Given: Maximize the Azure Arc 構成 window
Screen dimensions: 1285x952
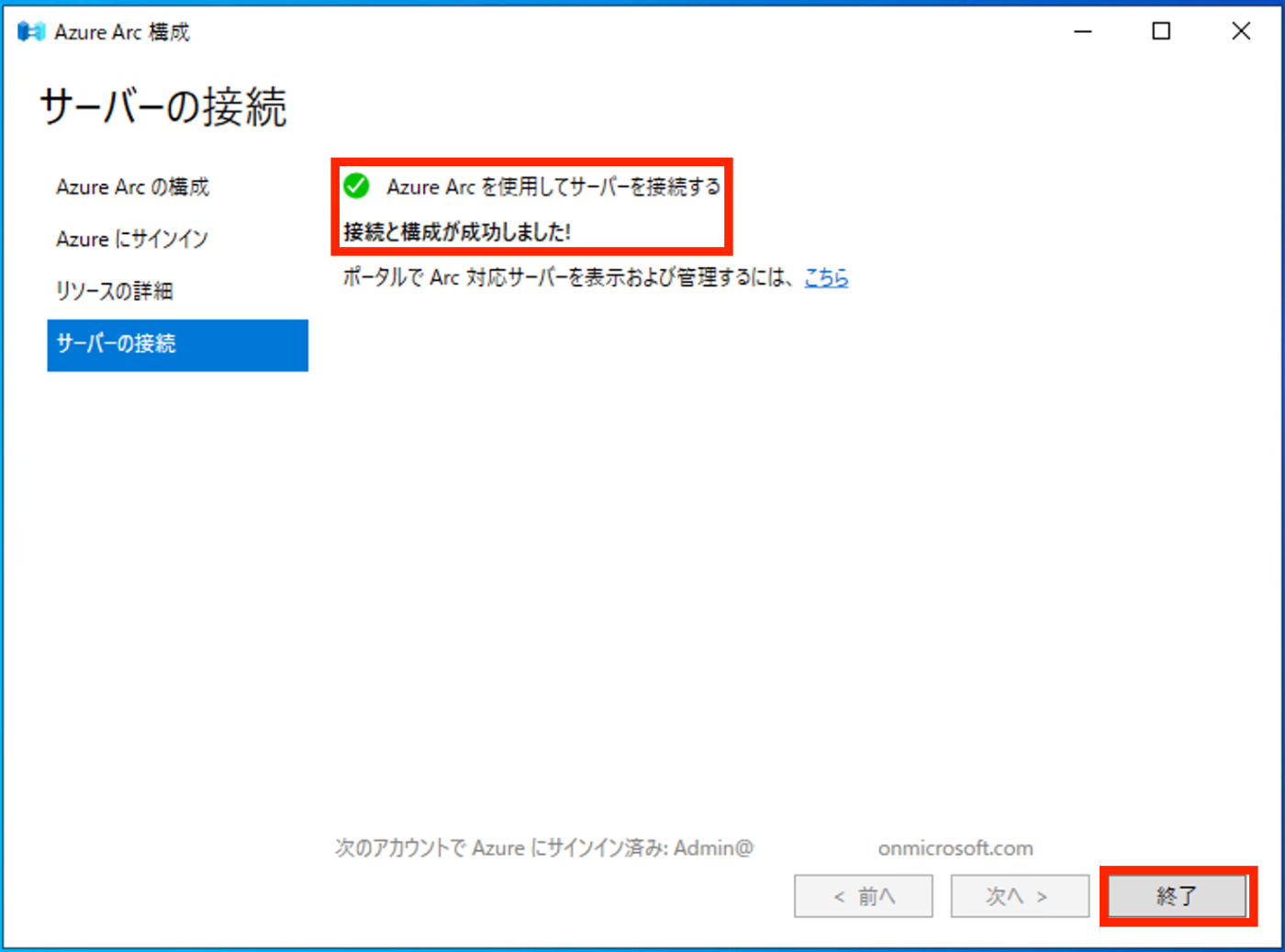Looking at the screenshot, I should click(x=1161, y=32).
